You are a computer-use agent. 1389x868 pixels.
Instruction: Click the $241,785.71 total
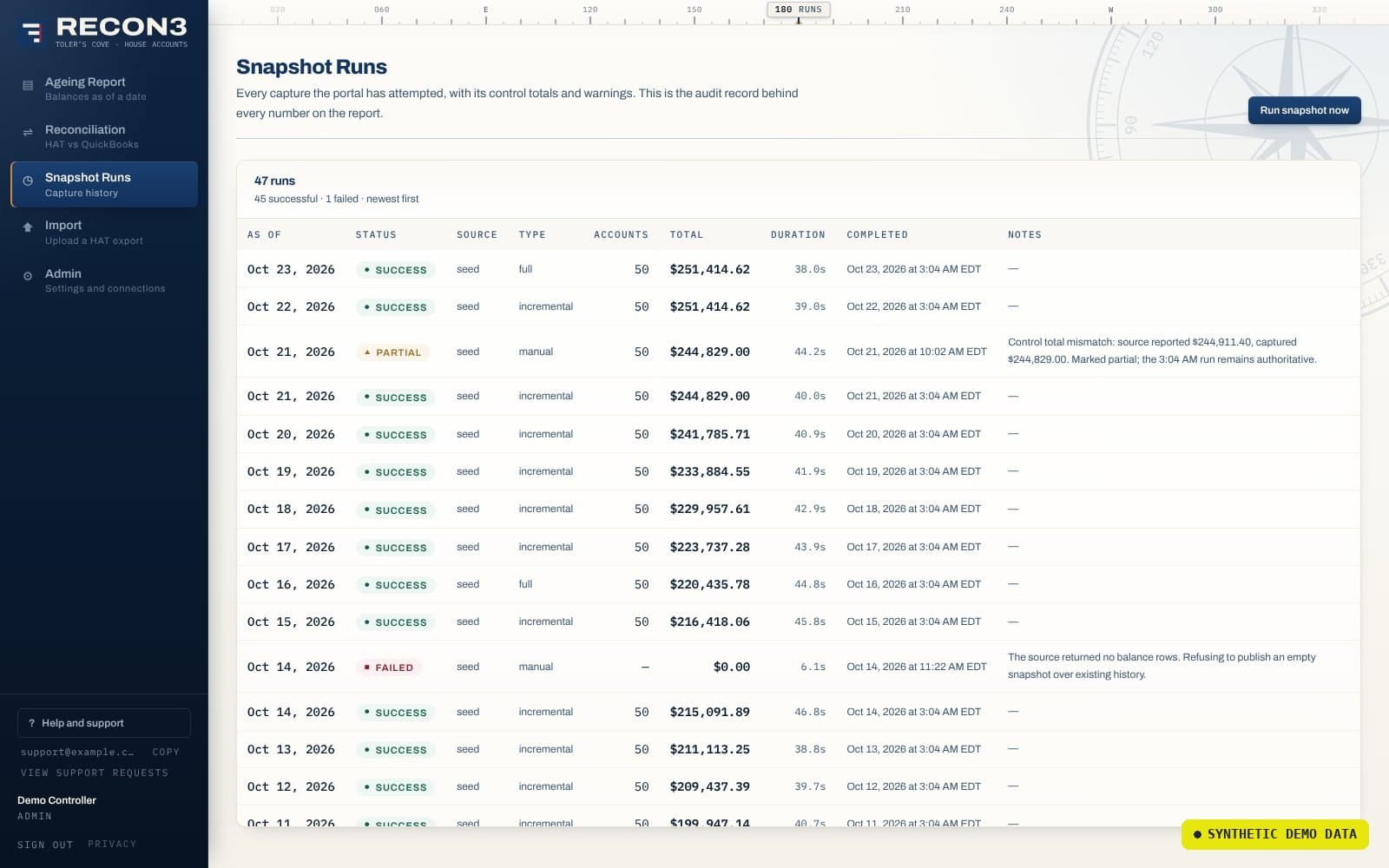click(x=709, y=434)
